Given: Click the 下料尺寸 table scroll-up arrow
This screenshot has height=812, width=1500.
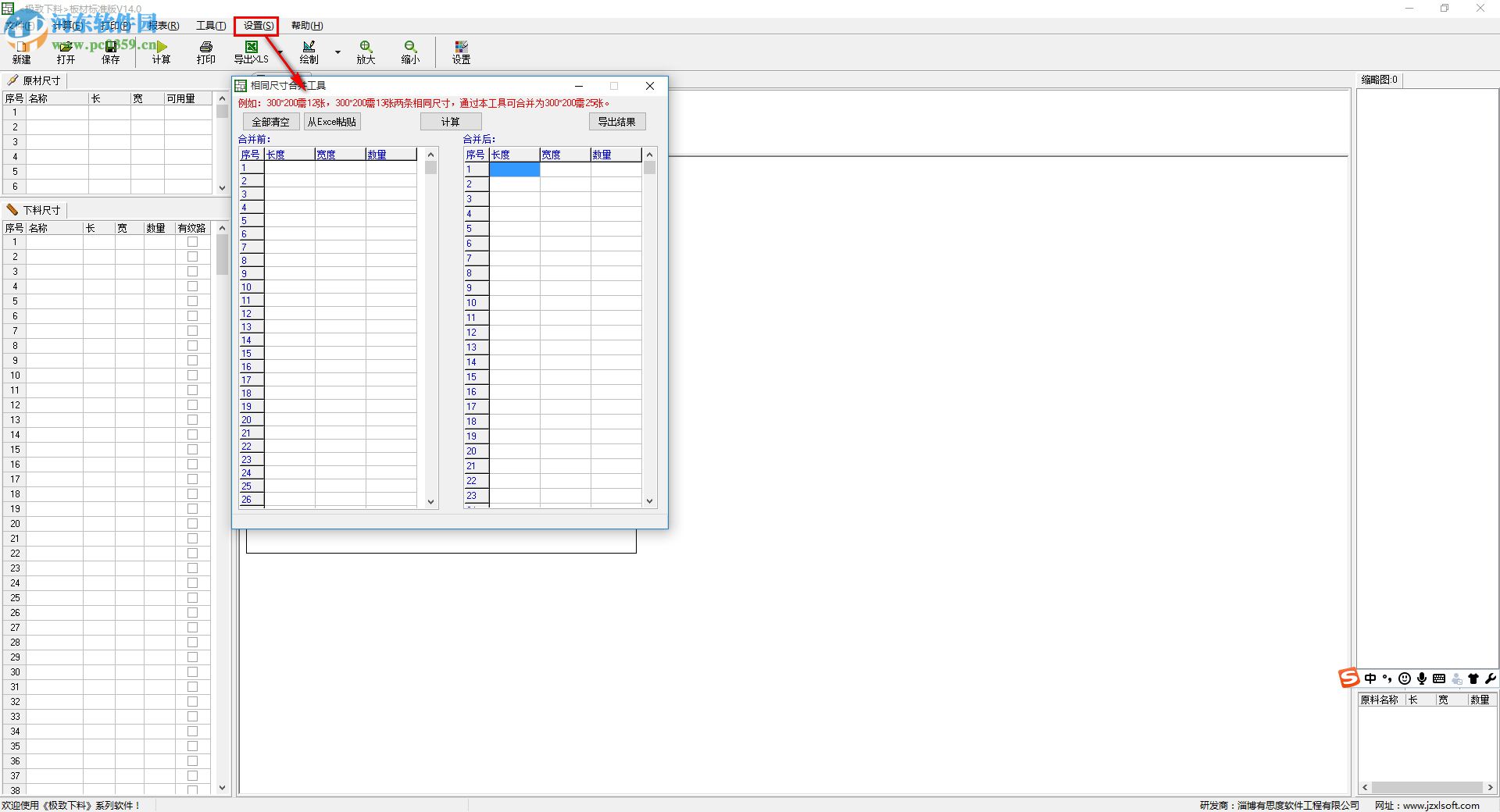Looking at the screenshot, I should click(x=222, y=228).
